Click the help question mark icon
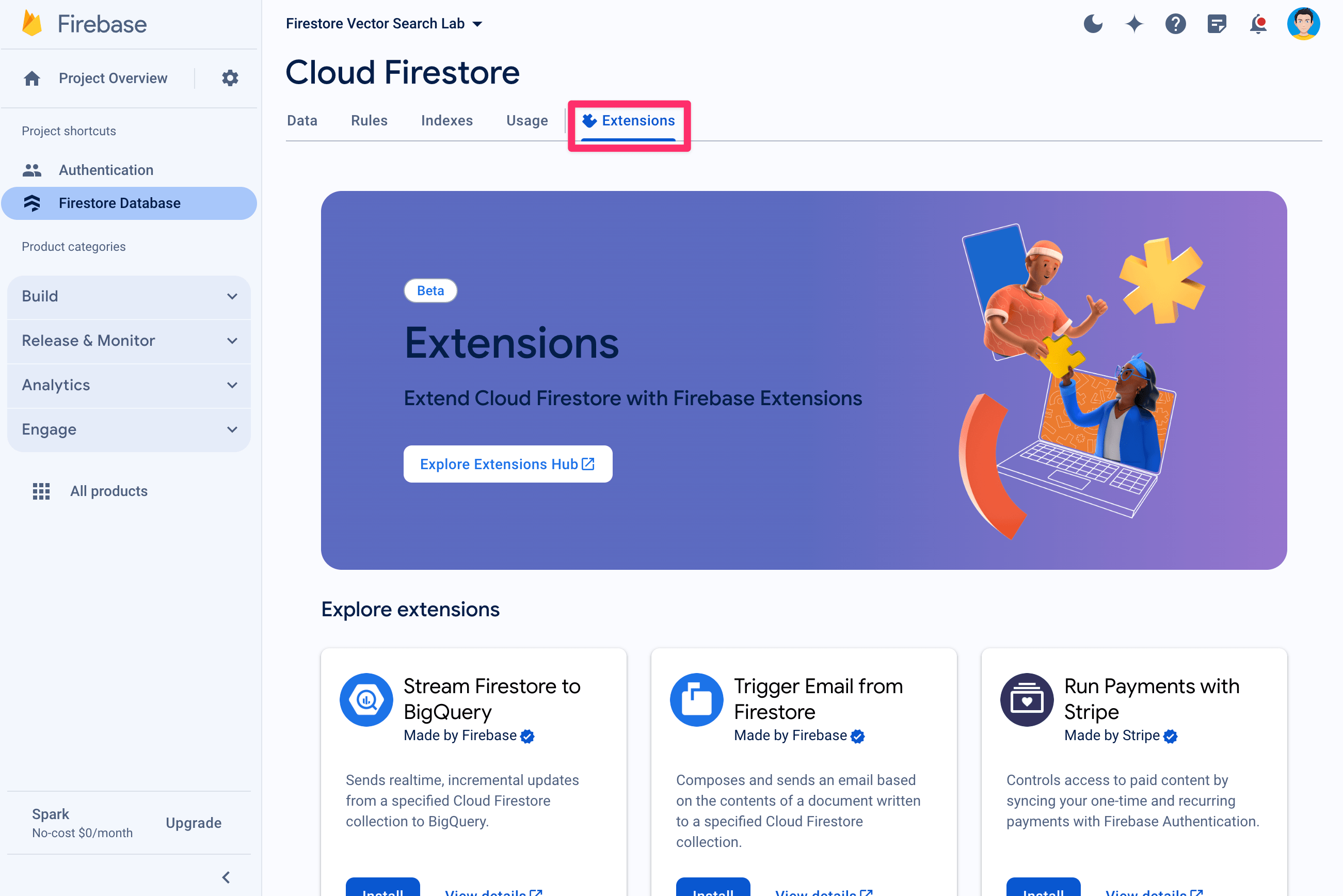This screenshot has width=1343, height=896. coord(1177,23)
